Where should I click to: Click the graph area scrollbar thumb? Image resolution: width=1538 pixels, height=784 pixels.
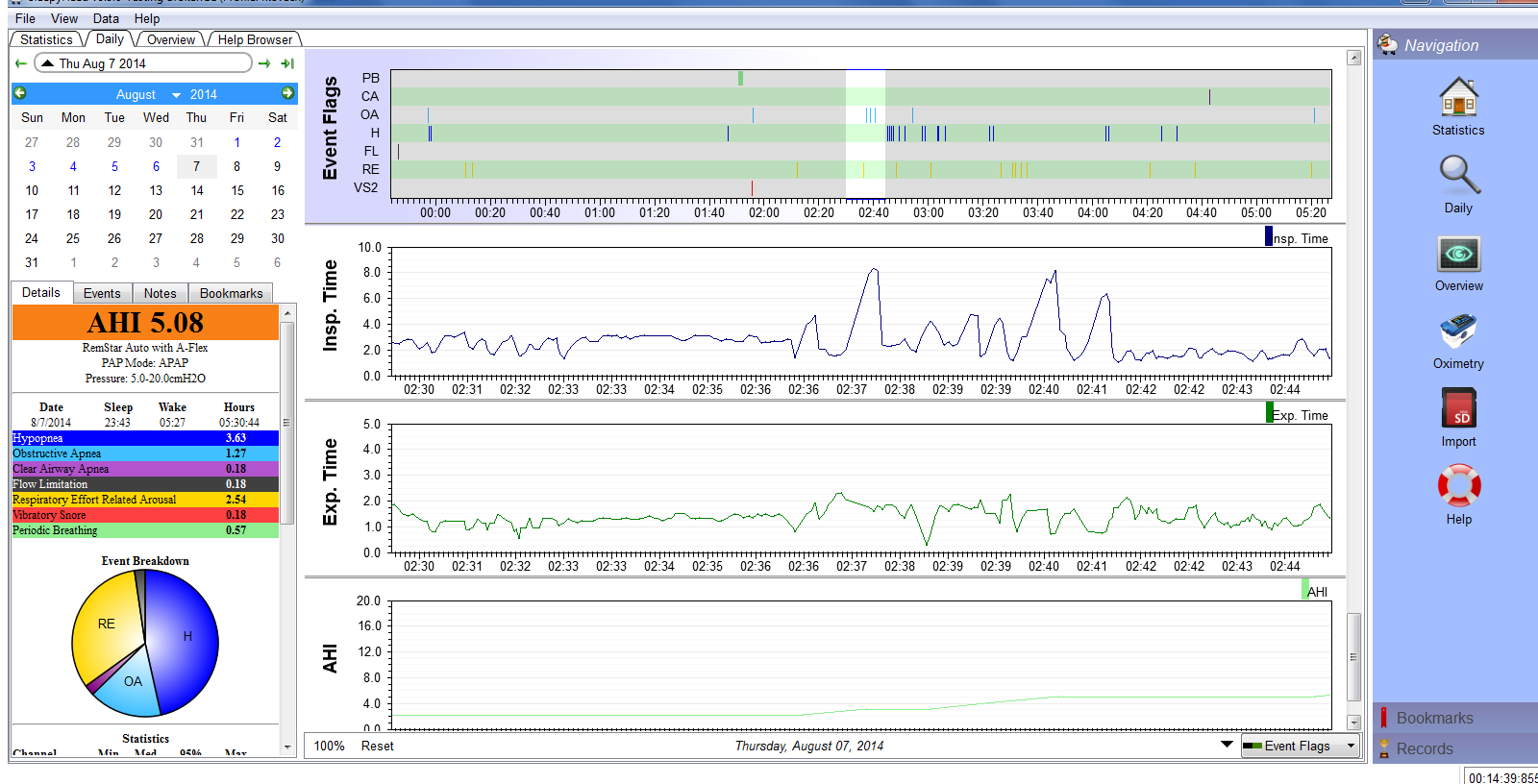[x=1353, y=657]
